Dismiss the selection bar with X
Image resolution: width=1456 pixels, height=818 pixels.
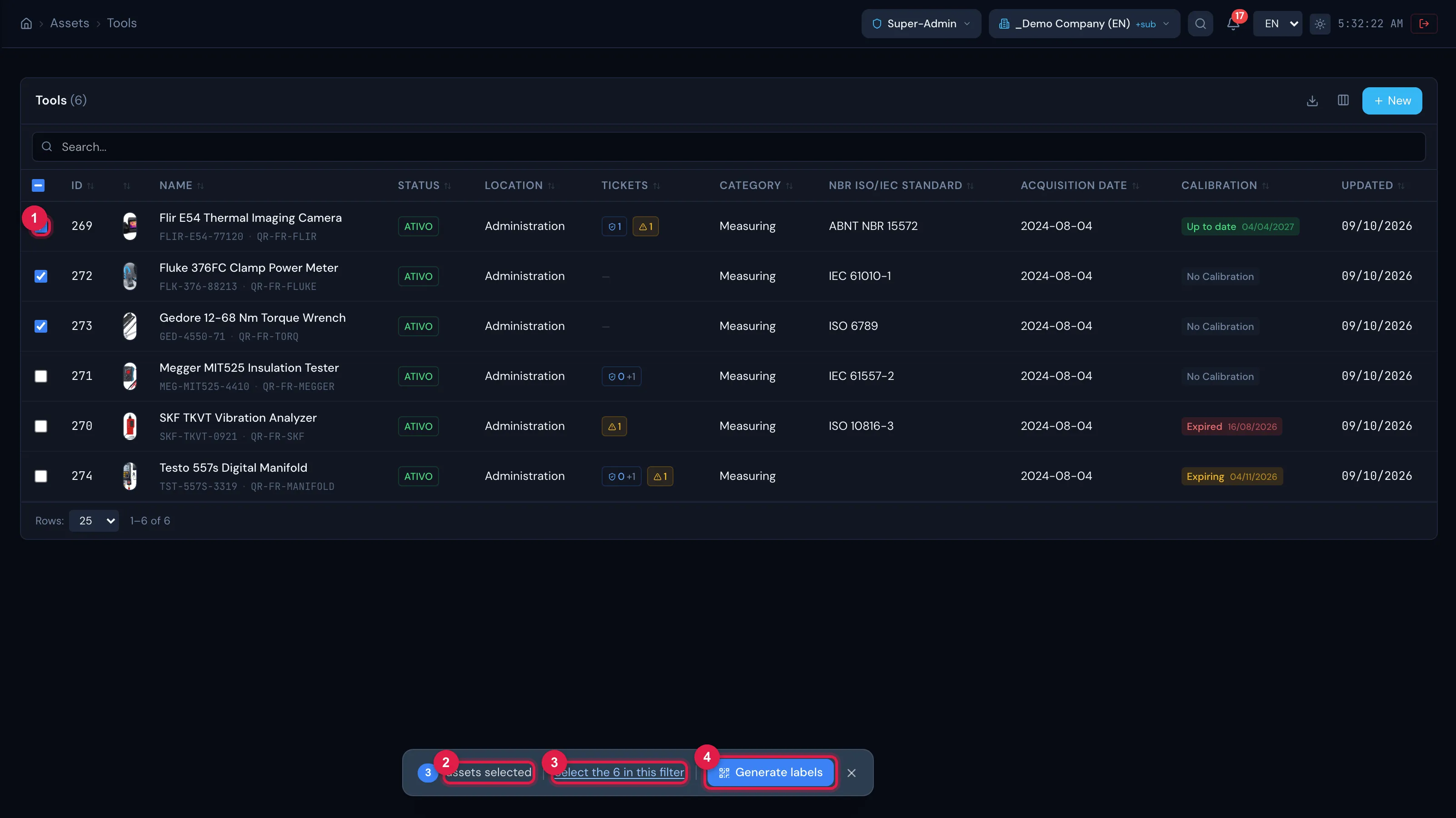tap(851, 773)
